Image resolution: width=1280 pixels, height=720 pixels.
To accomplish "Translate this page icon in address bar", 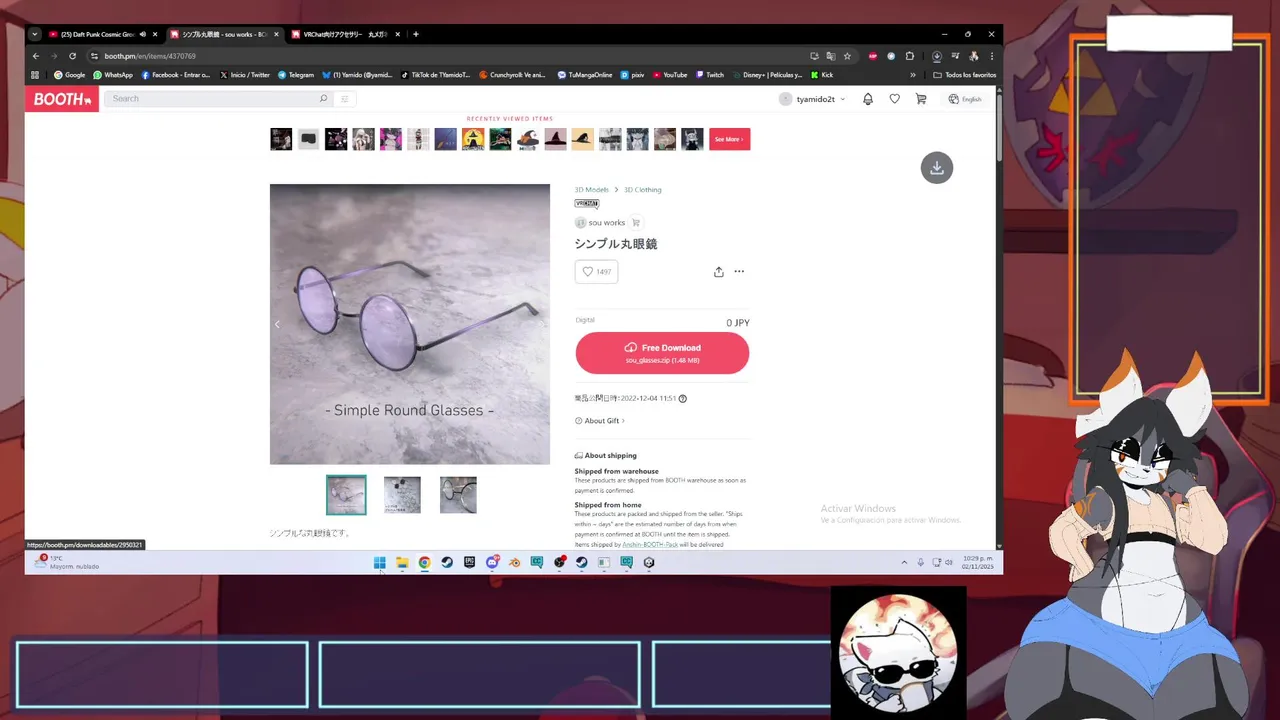I will tap(830, 56).
